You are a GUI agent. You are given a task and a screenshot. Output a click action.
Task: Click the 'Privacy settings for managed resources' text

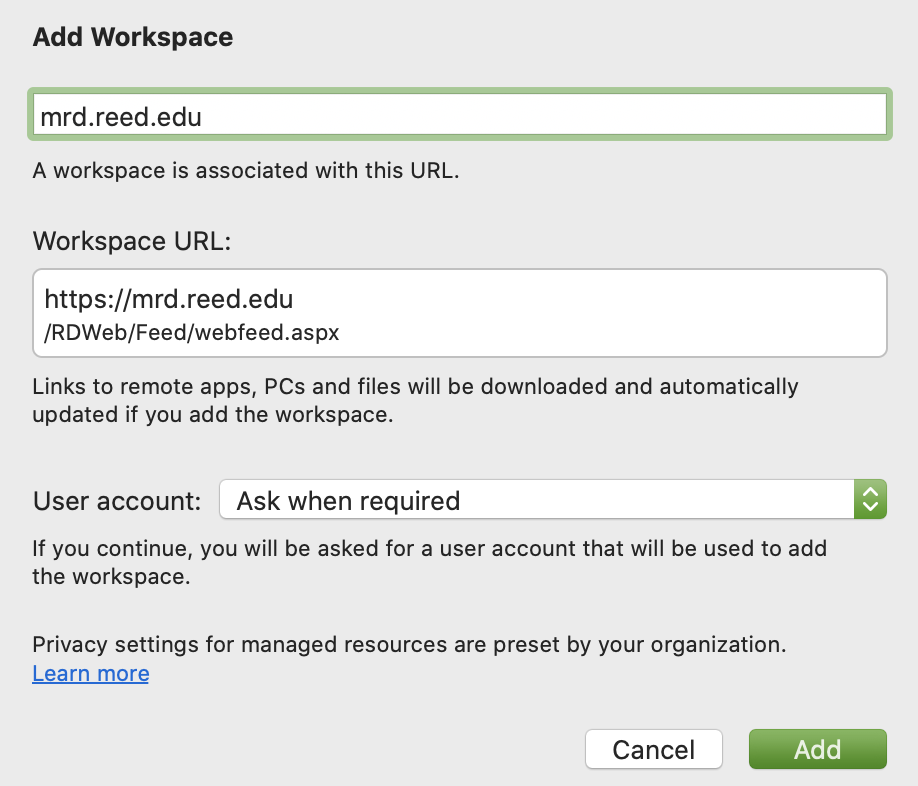click(x=409, y=644)
